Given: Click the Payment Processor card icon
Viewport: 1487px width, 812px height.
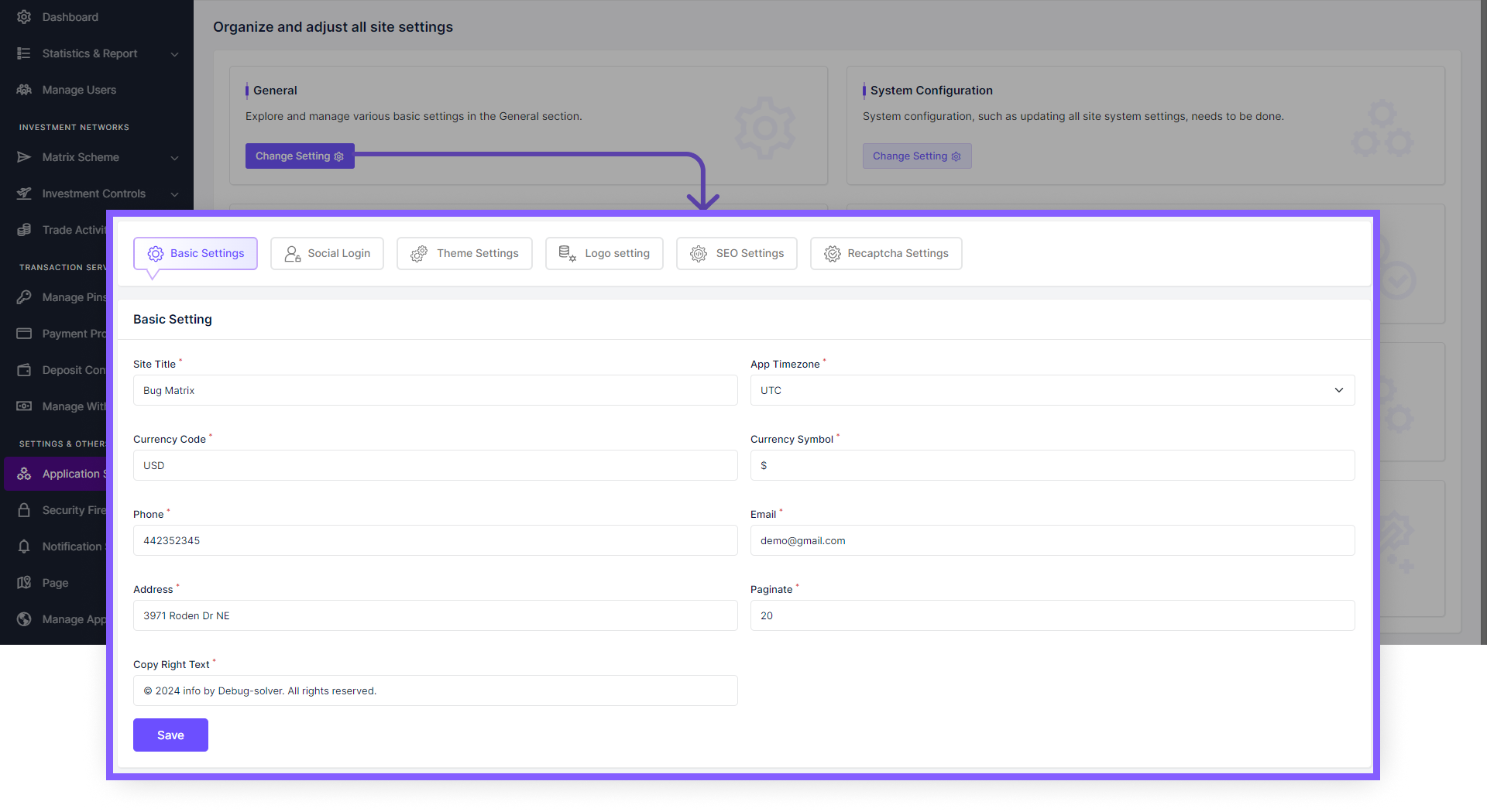Looking at the screenshot, I should (24, 334).
